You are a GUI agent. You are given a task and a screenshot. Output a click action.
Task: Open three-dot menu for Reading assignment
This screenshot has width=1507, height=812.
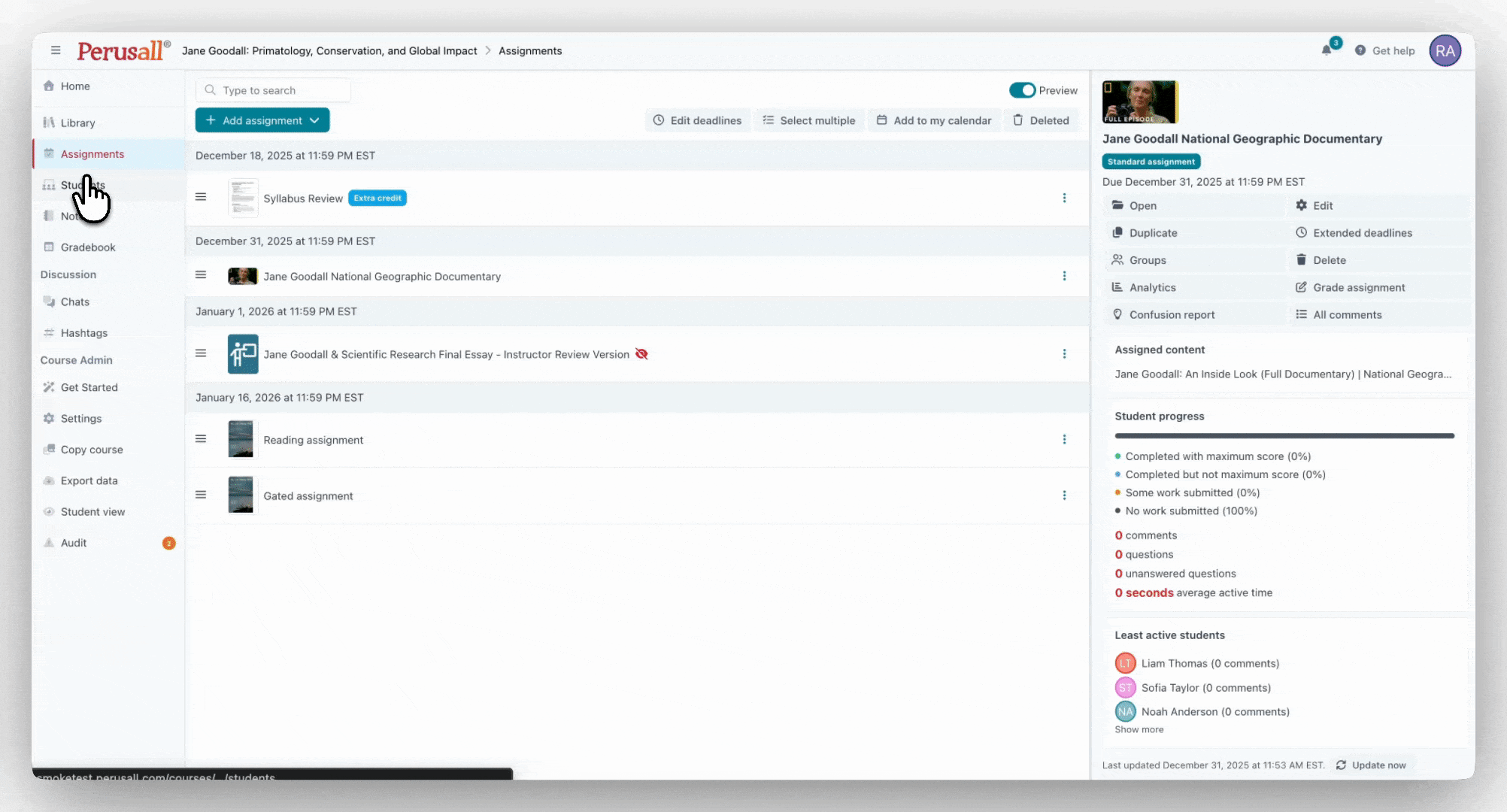(1064, 439)
